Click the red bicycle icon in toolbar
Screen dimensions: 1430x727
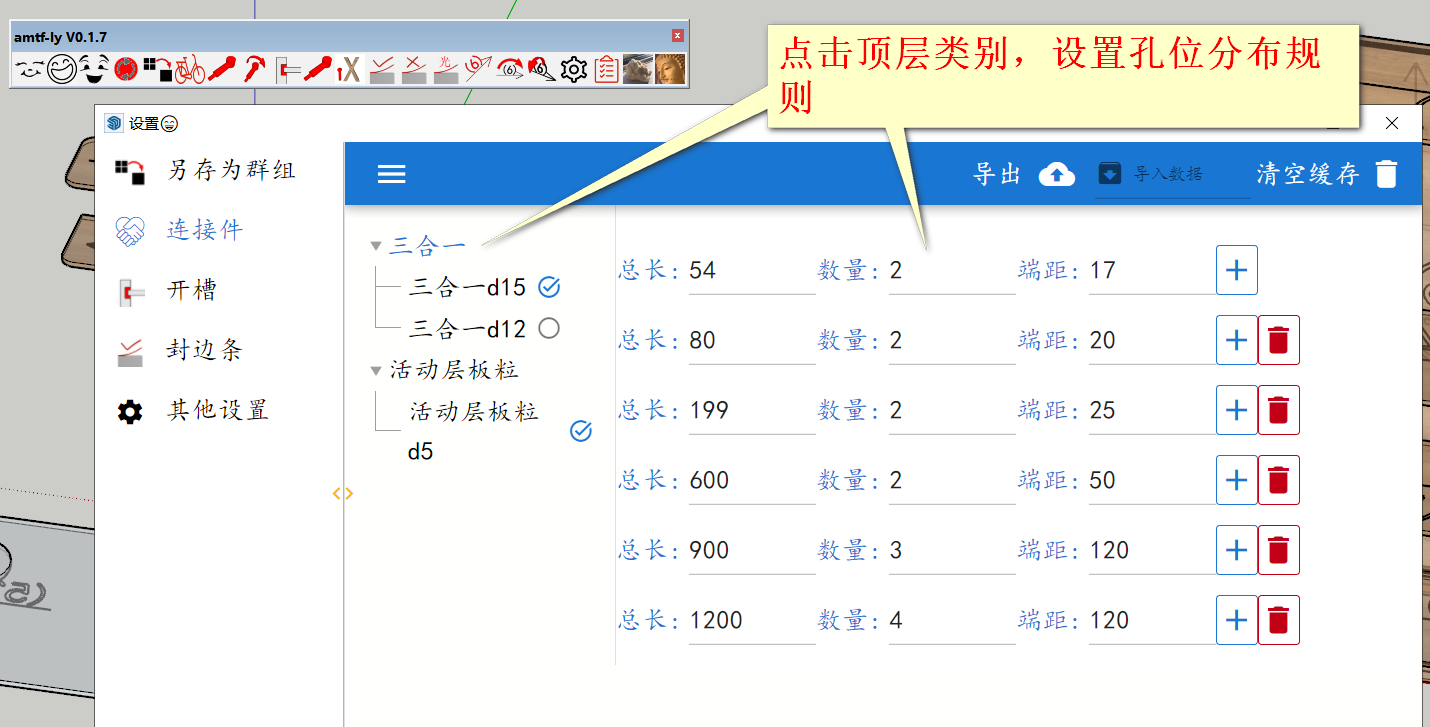tap(190, 70)
